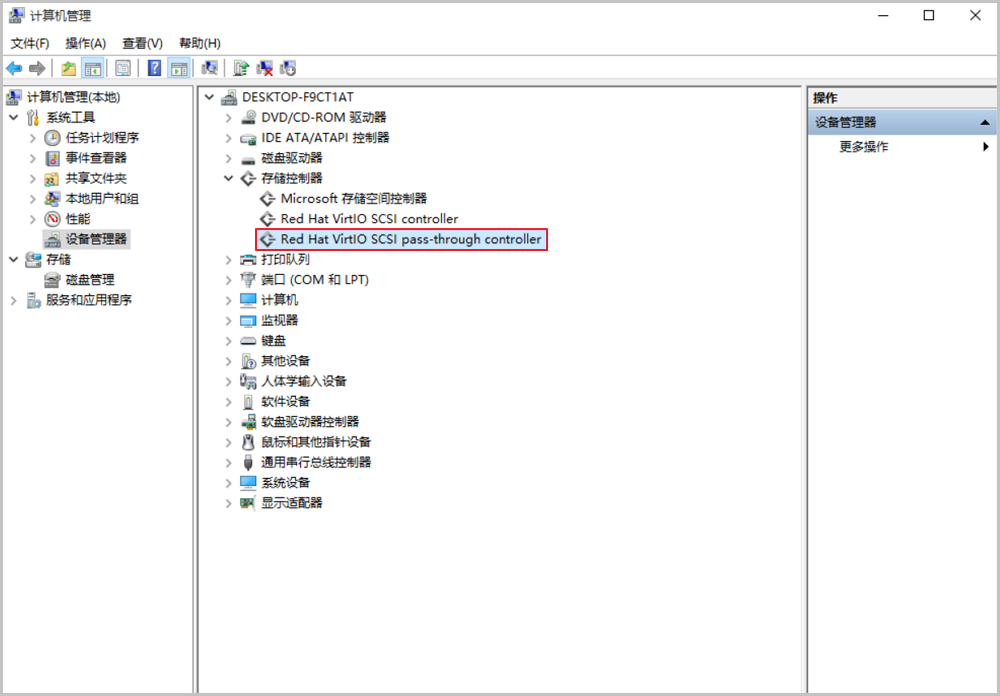Click the 通用串行总线控制器 icon
1000x696 pixels.
tap(247, 463)
